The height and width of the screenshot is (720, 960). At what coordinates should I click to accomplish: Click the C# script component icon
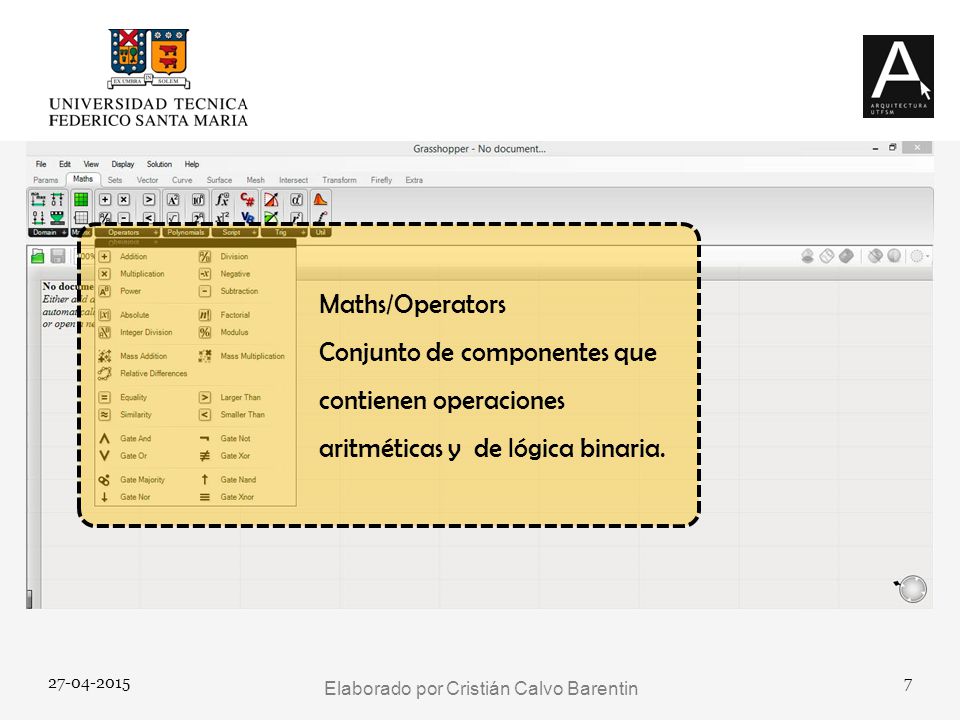(247, 199)
